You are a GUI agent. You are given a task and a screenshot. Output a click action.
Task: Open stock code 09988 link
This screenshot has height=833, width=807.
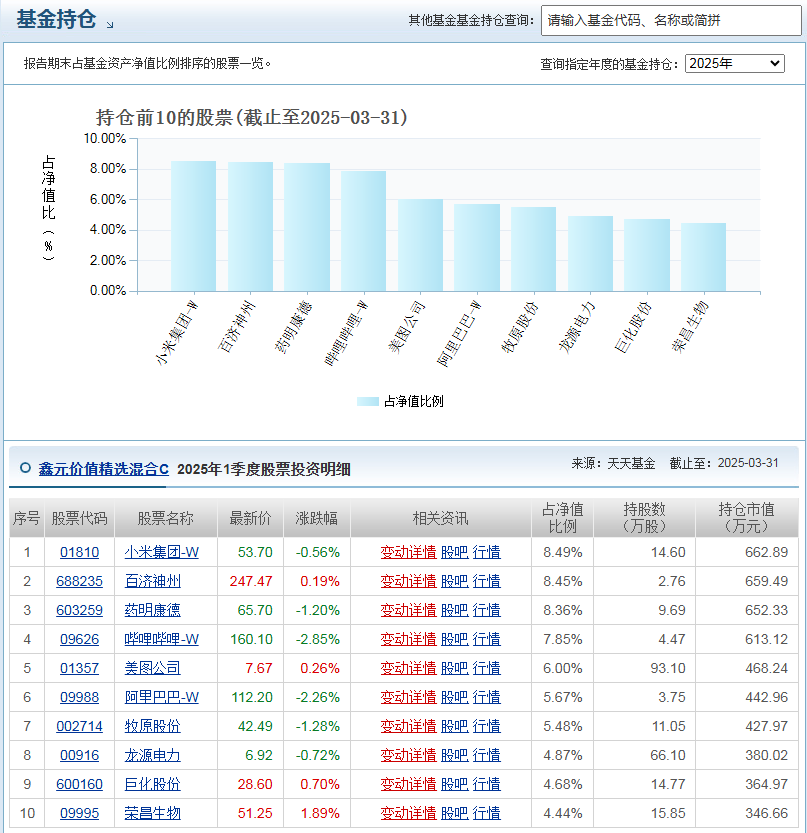(x=80, y=697)
